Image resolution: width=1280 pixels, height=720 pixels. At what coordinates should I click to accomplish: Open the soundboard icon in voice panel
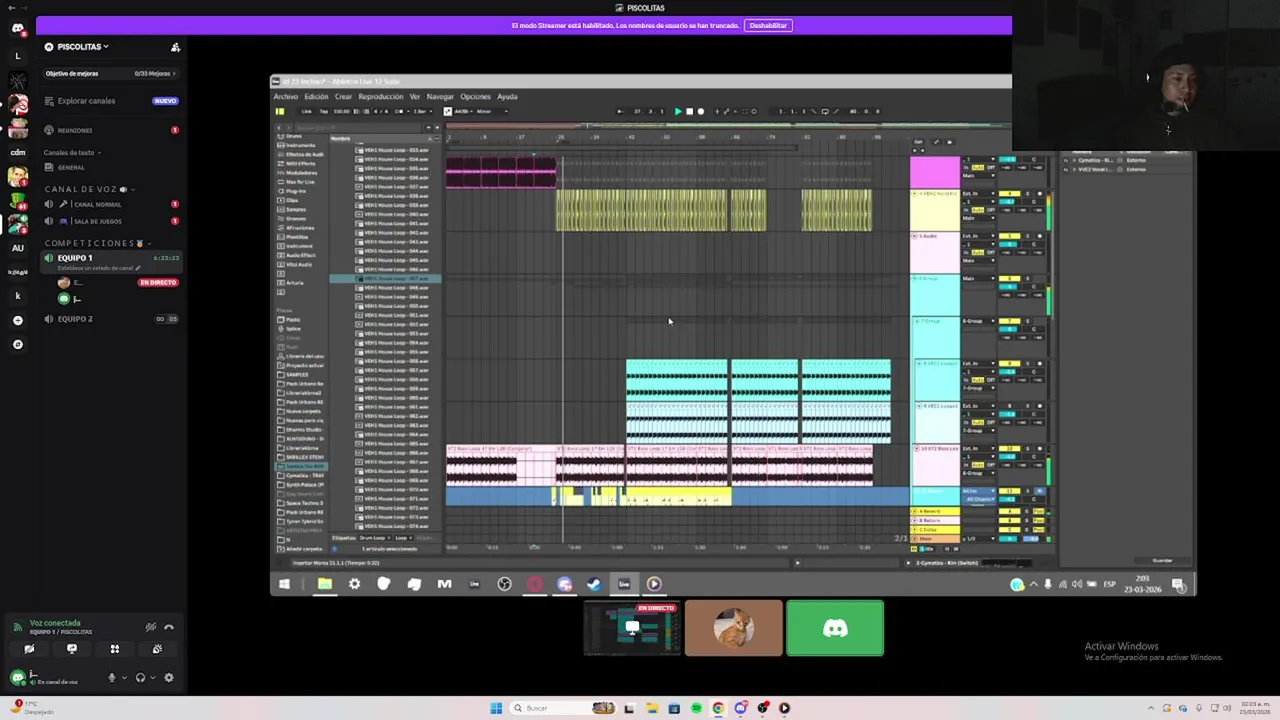tap(157, 649)
